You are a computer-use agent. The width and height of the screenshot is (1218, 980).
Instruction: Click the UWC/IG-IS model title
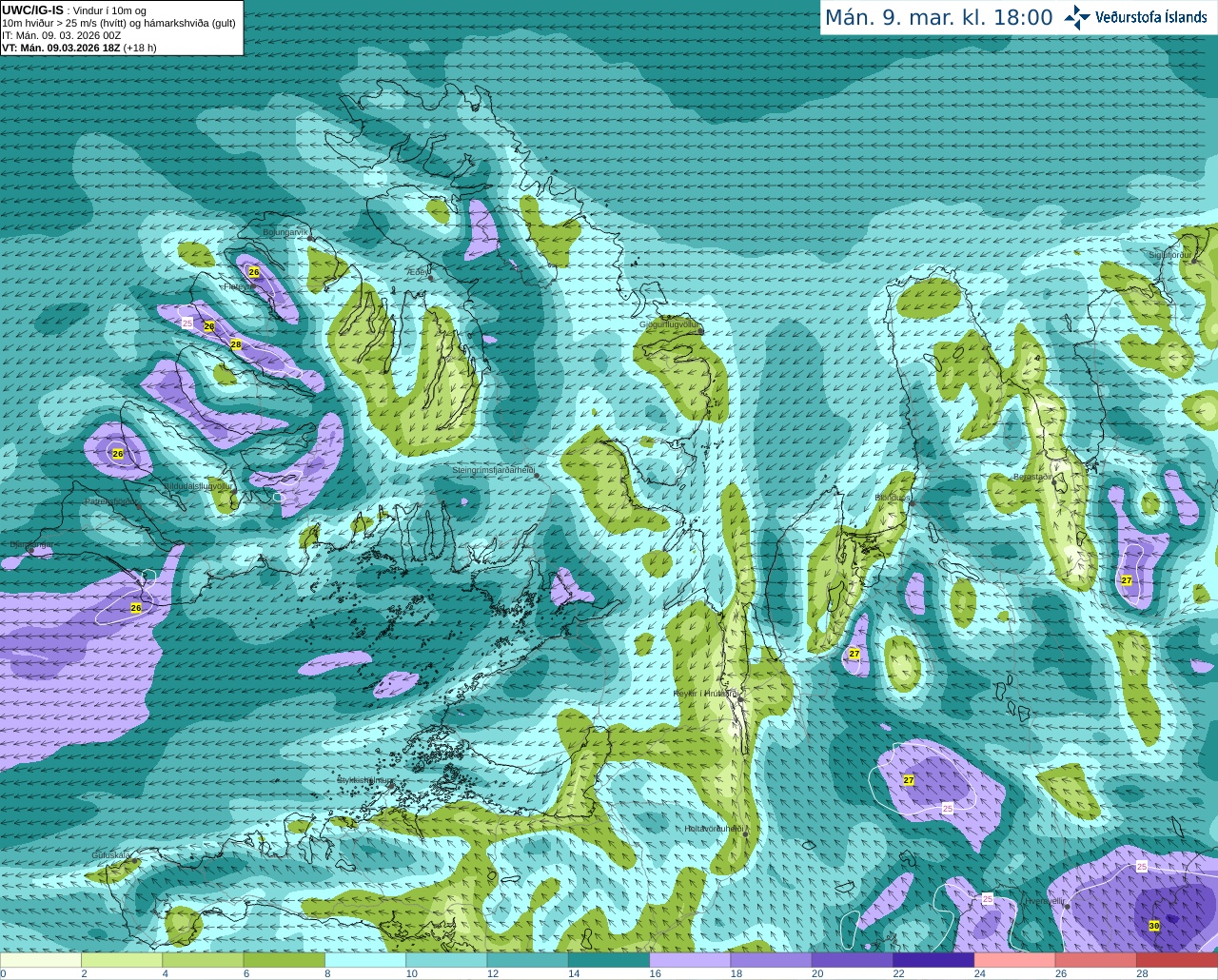pos(32,10)
